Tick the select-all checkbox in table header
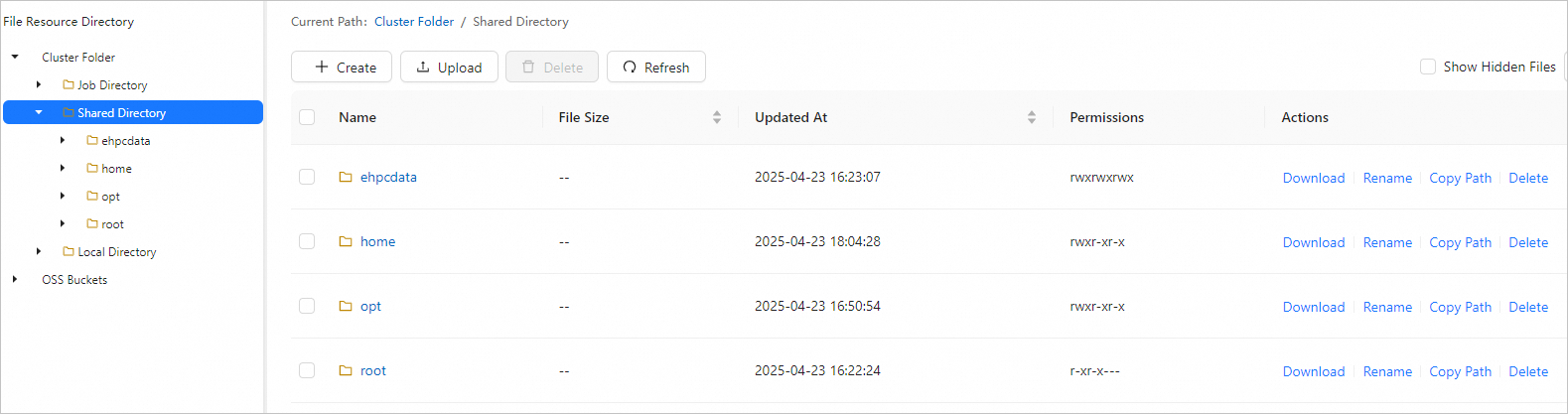 pos(307,117)
